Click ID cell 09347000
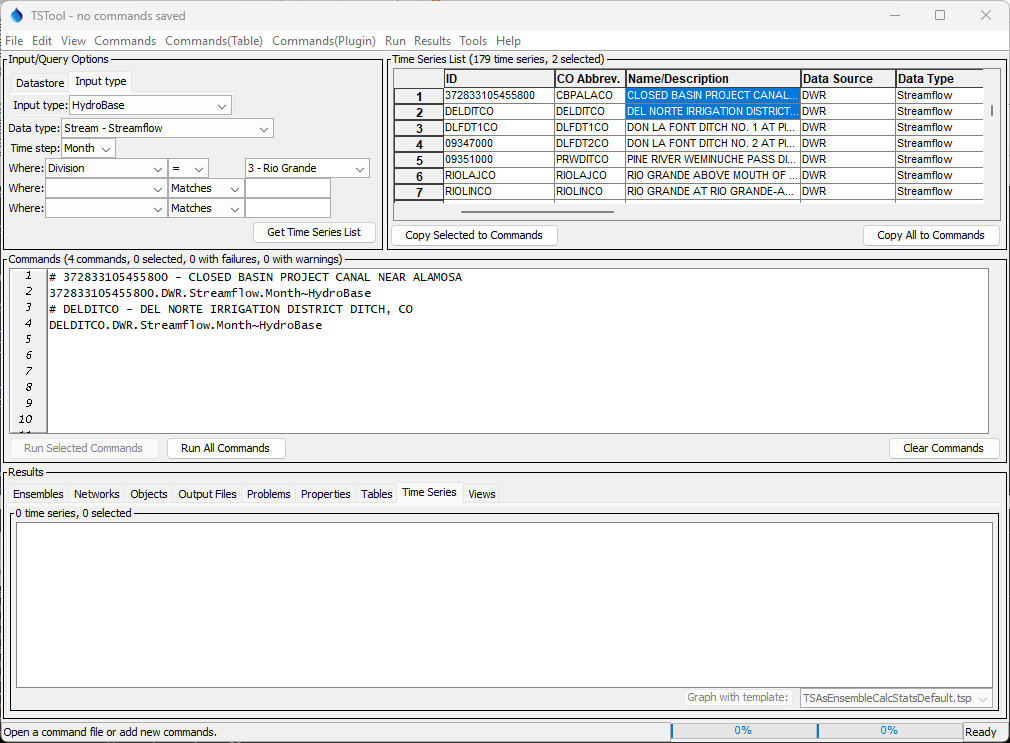This screenshot has height=743, width=1010. 499,143
